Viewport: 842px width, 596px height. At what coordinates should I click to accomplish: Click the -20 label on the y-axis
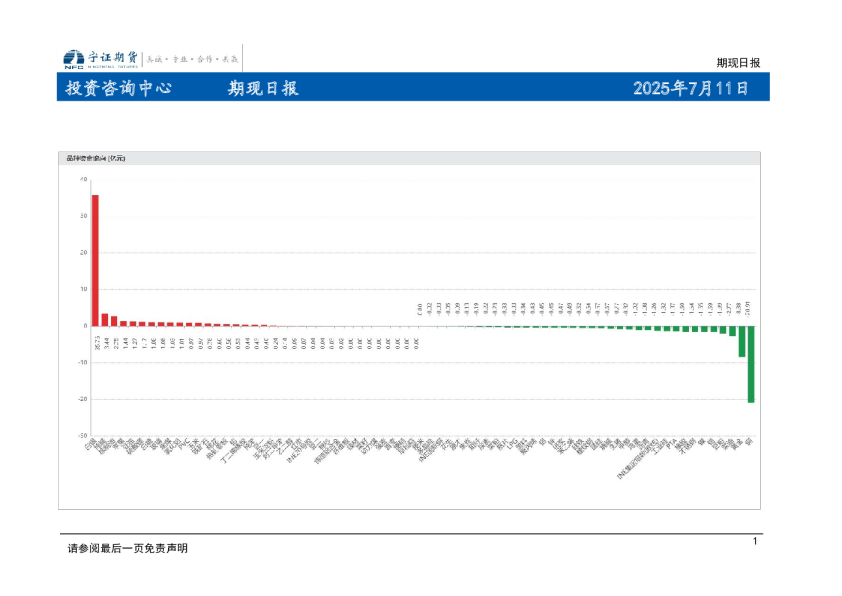[83, 399]
